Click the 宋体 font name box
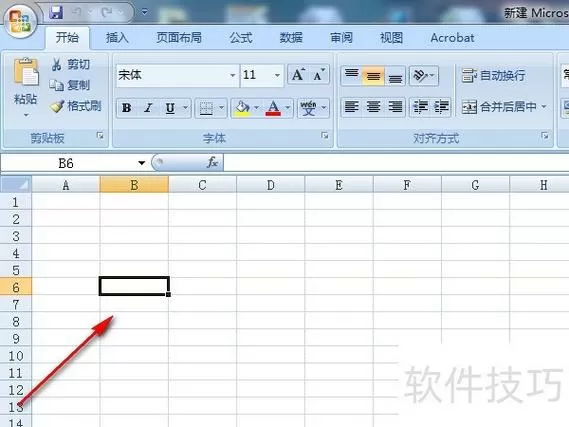 click(172, 75)
